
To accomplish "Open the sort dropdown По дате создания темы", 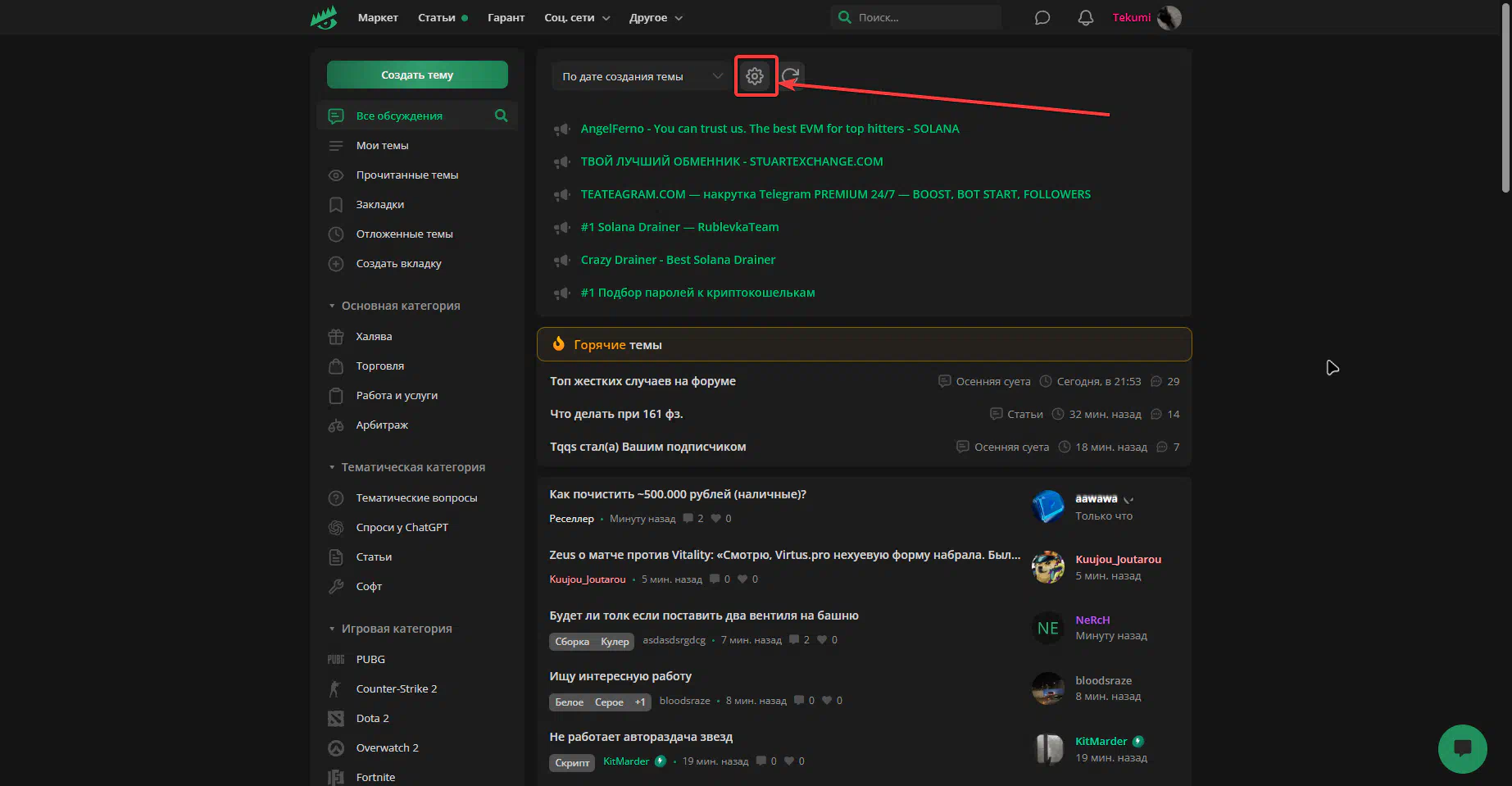I will pyautogui.click(x=640, y=76).
